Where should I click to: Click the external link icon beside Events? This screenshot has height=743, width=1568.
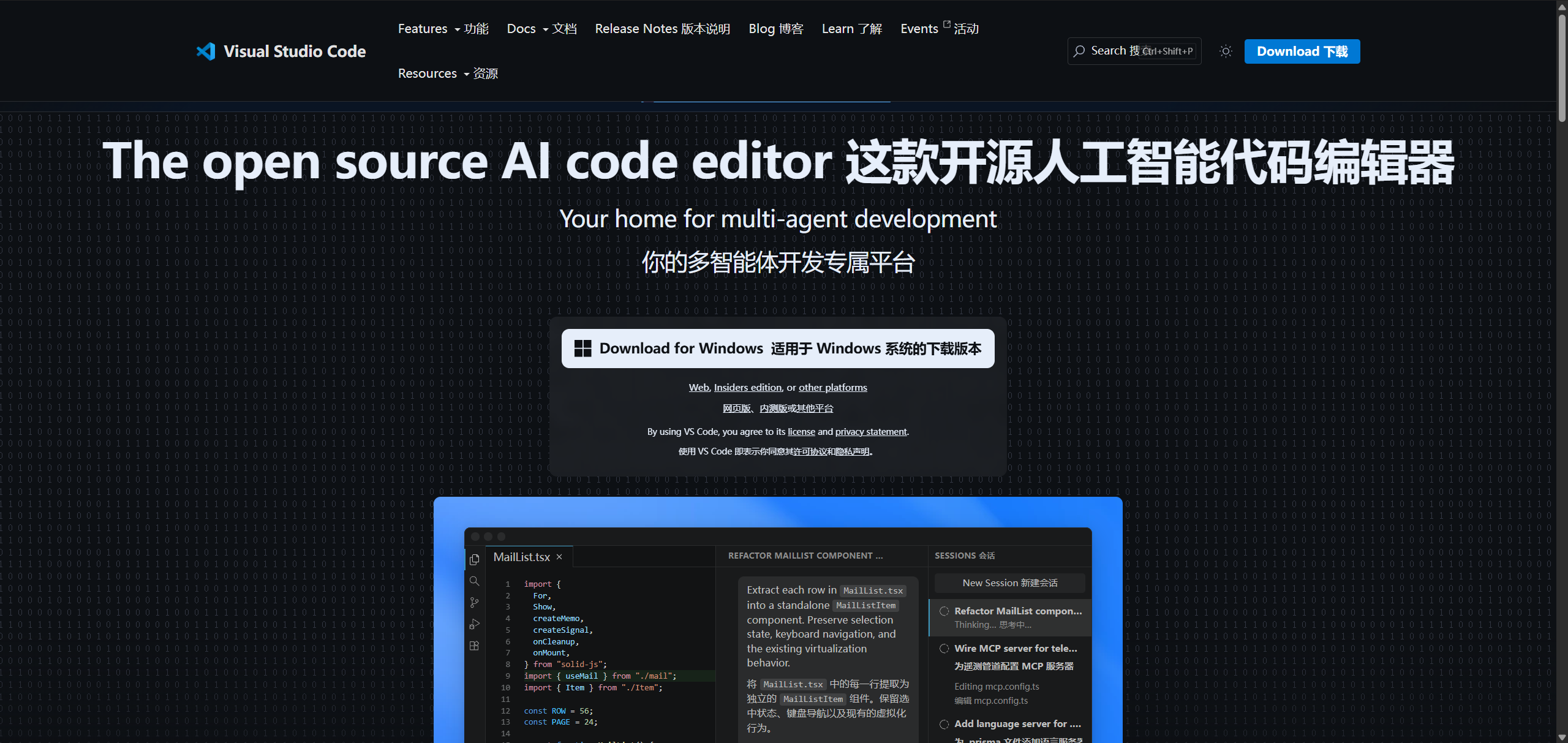click(x=946, y=25)
